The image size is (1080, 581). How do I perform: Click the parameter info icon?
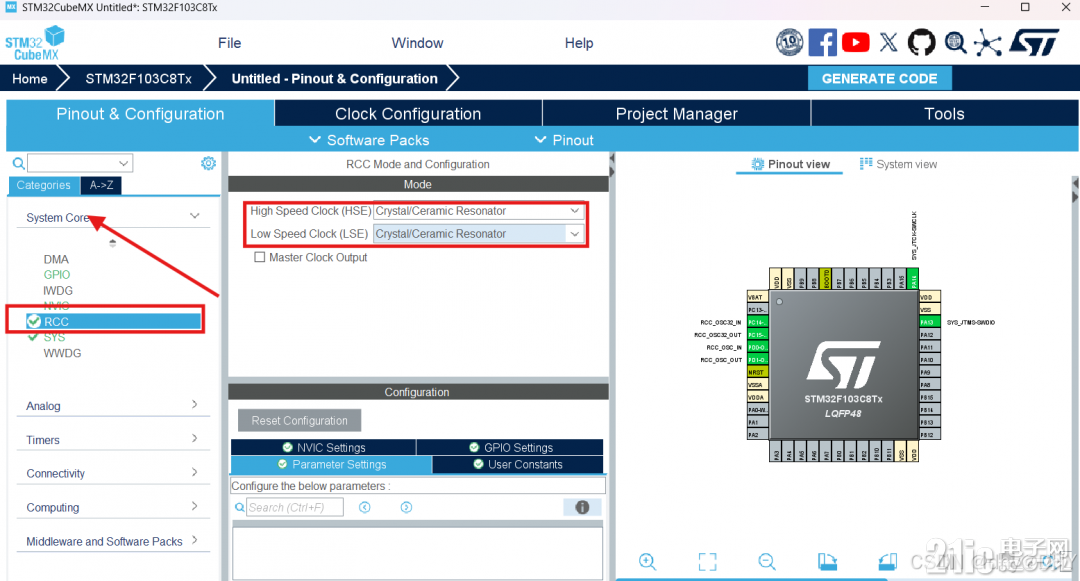click(x=582, y=507)
